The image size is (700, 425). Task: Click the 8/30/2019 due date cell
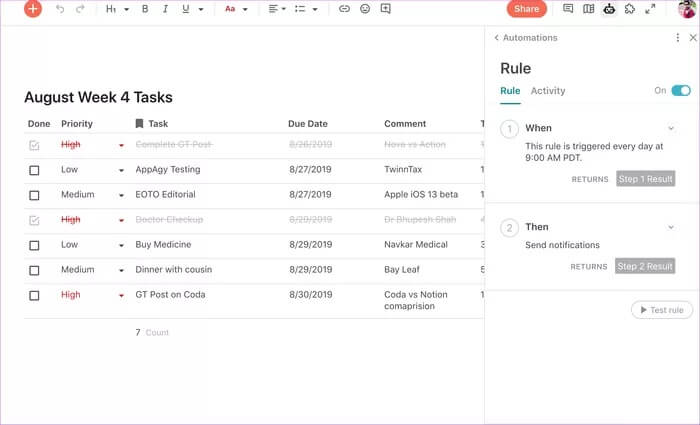pos(311,295)
